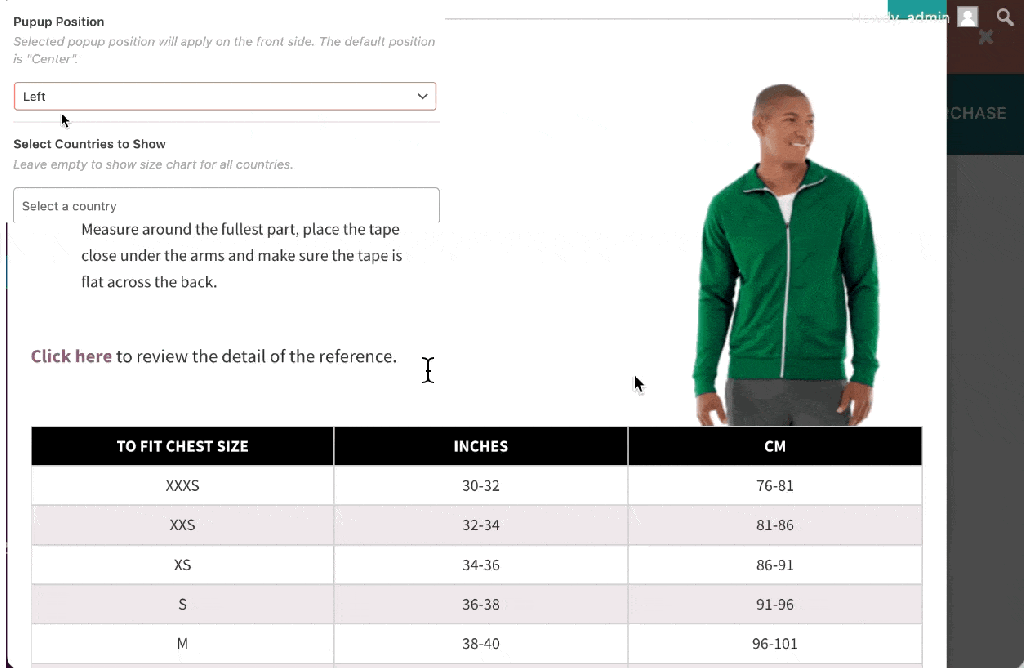The image size is (1024, 668).
Task: Close the size chart popup
Action: coord(985,37)
